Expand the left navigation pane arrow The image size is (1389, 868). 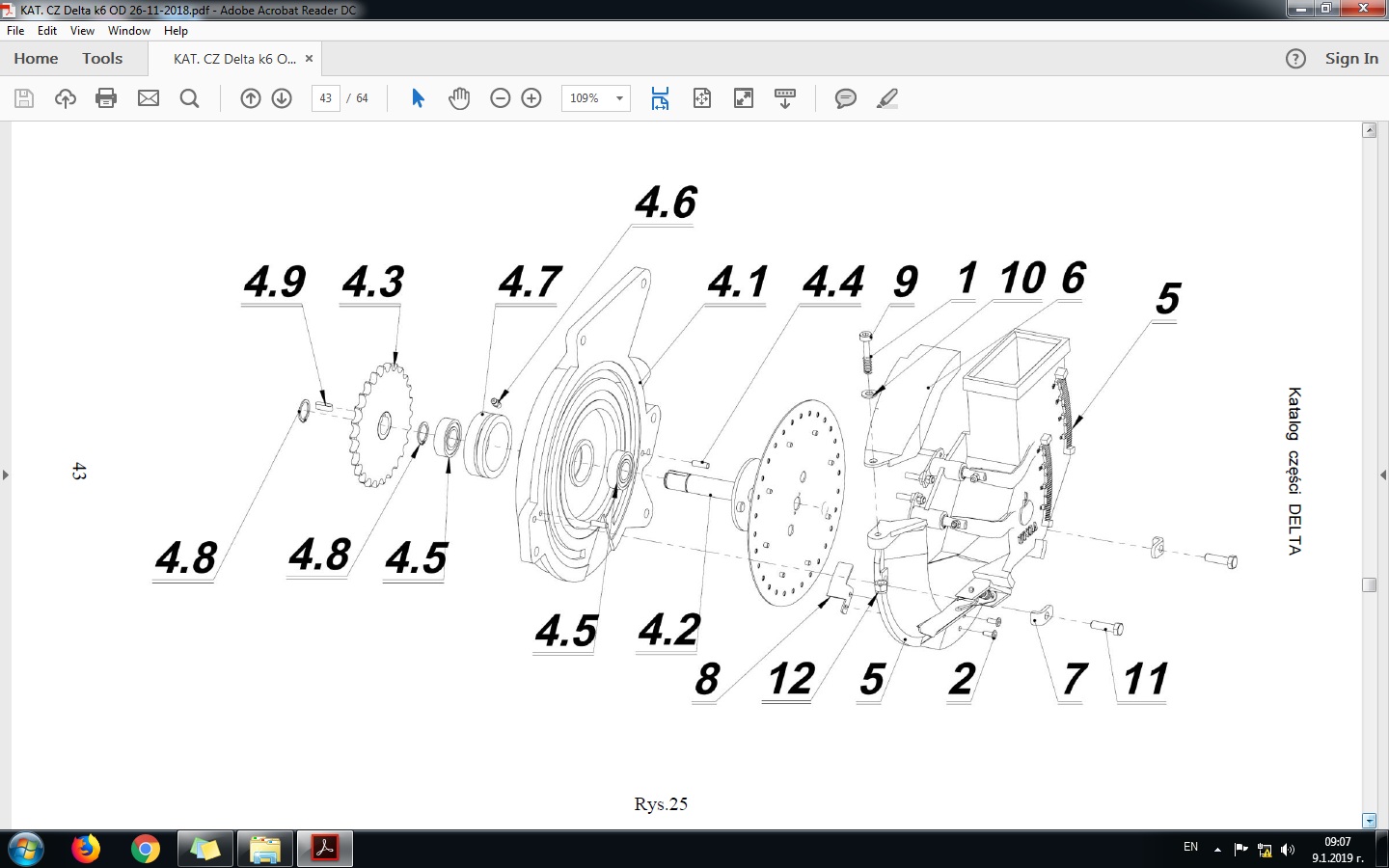point(6,475)
